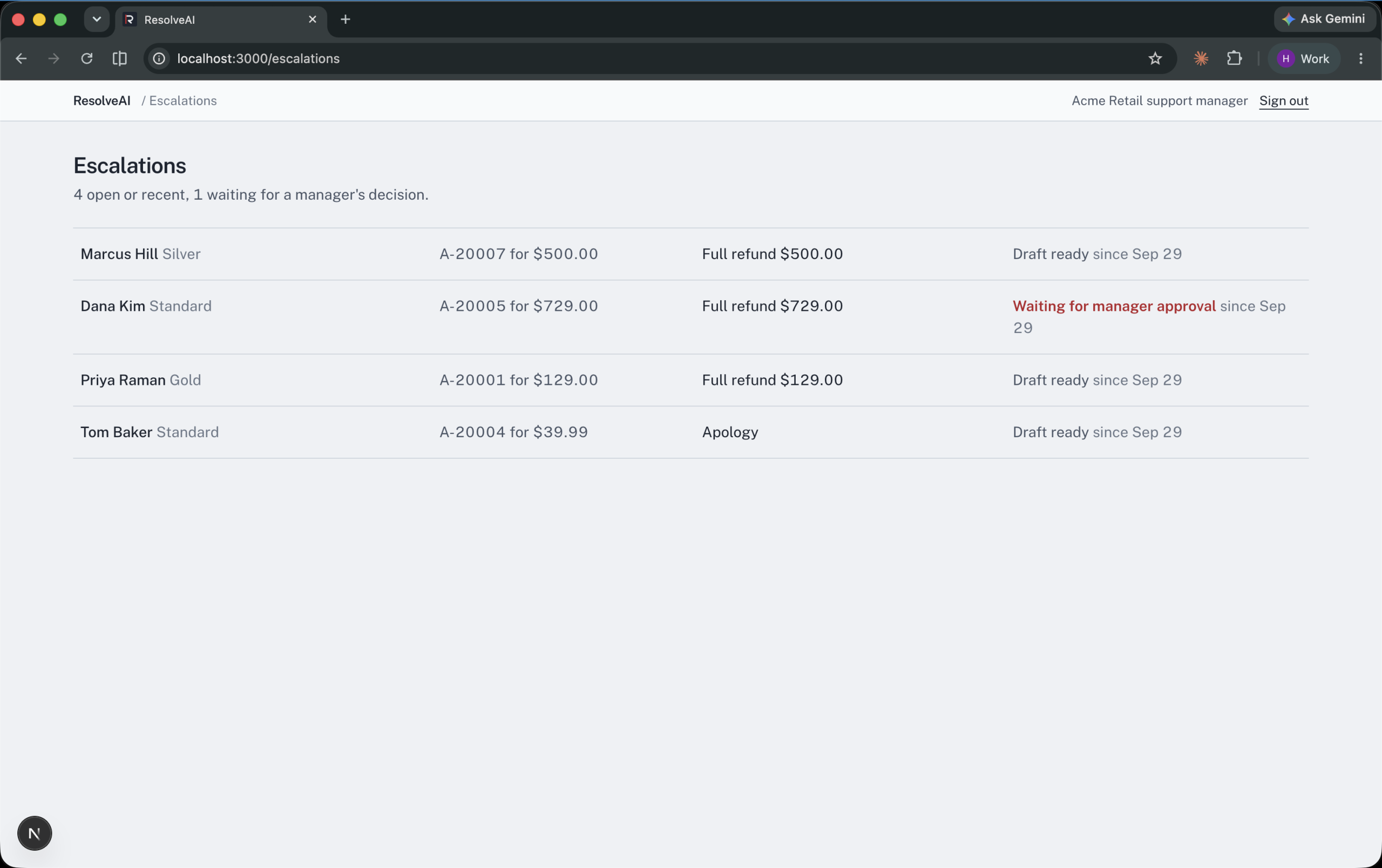The height and width of the screenshot is (868, 1382).
Task: Reload the escalations page
Action: point(87,58)
